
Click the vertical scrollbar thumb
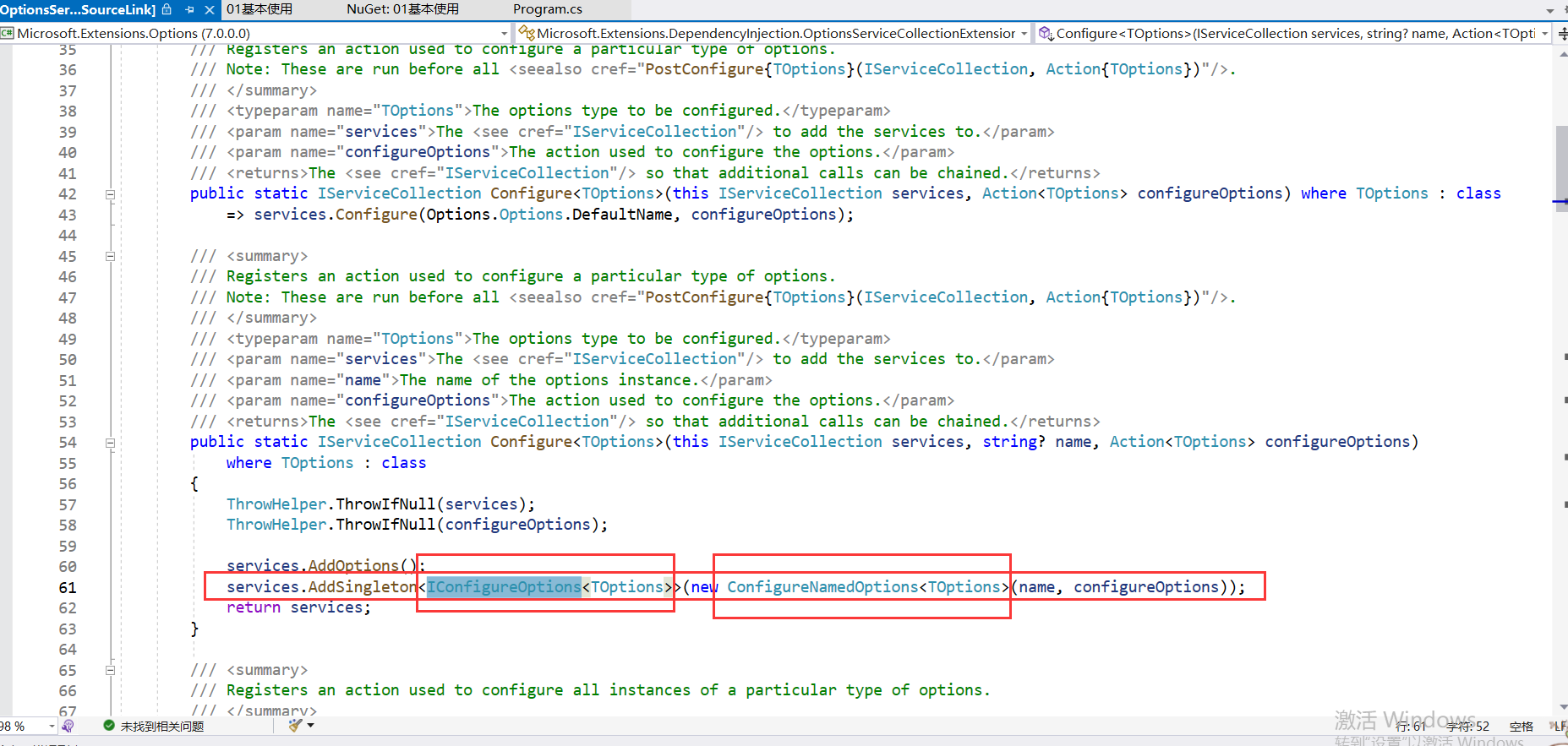1561,170
